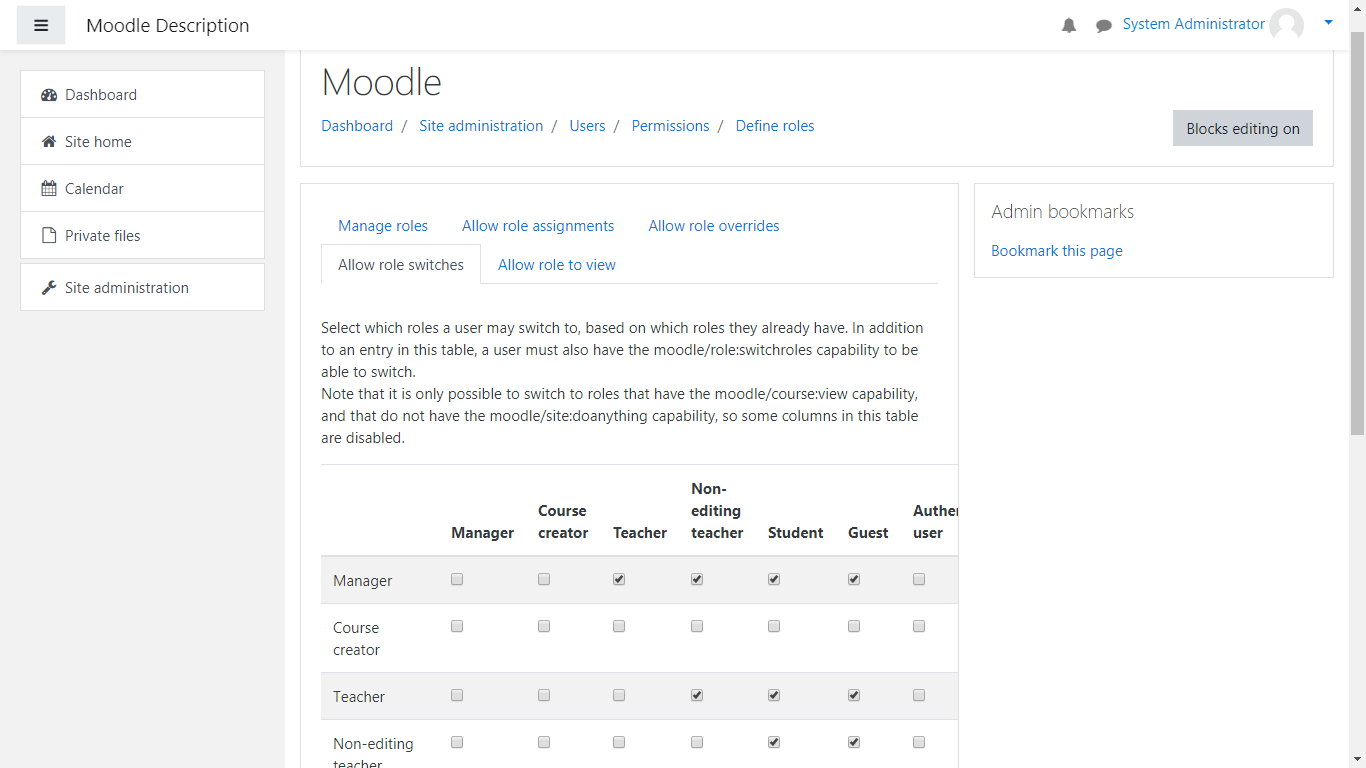Check Manager row Course creator column checkbox
Image resolution: width=1366 pixels, height=768 pixels.
click(544, 579)
